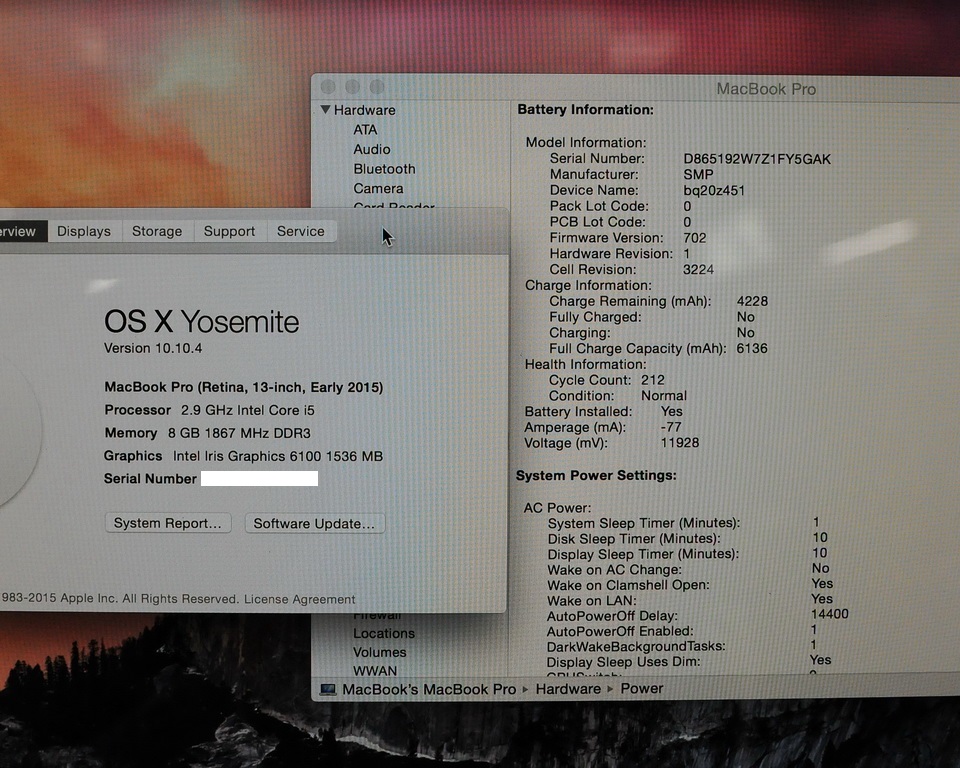Click the Condition value Normal
The width and height of the screenshot is (960, 768).
coord(664,396)
